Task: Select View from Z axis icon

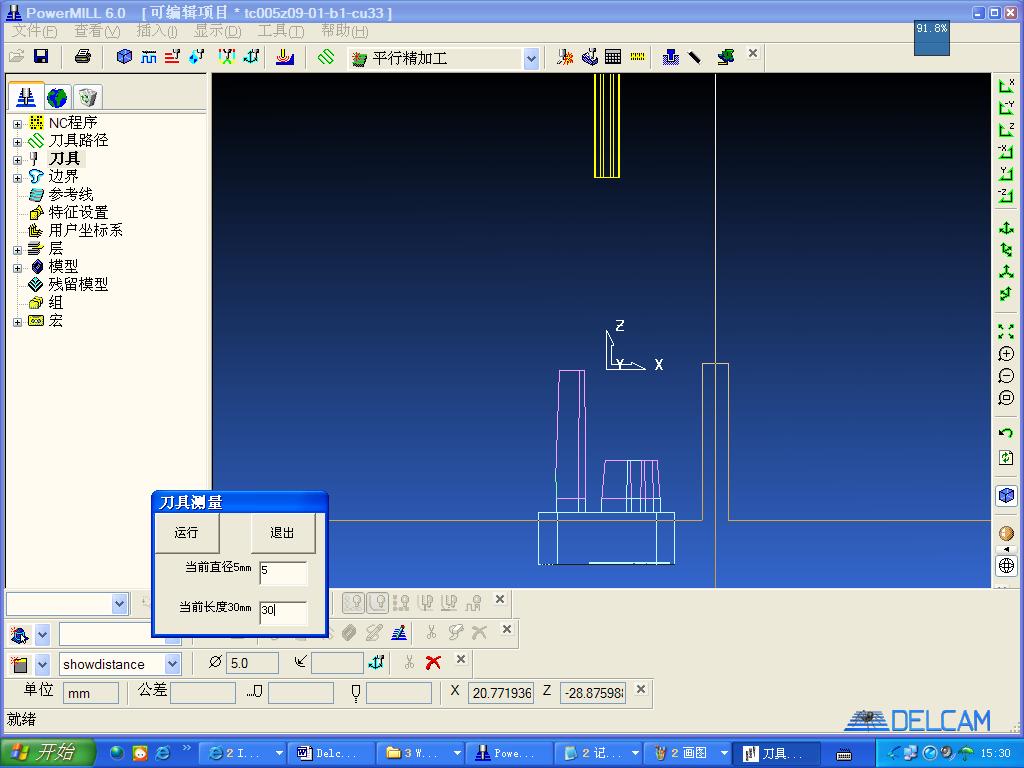Action: pyautogui.click(x=1006, y=129)
